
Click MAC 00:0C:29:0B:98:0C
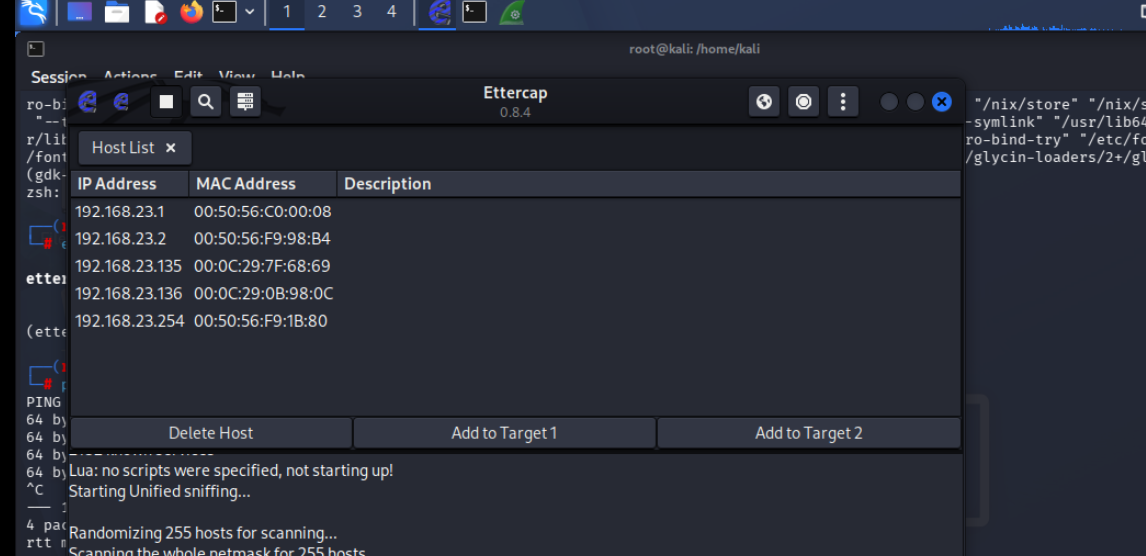click(263, 294)
